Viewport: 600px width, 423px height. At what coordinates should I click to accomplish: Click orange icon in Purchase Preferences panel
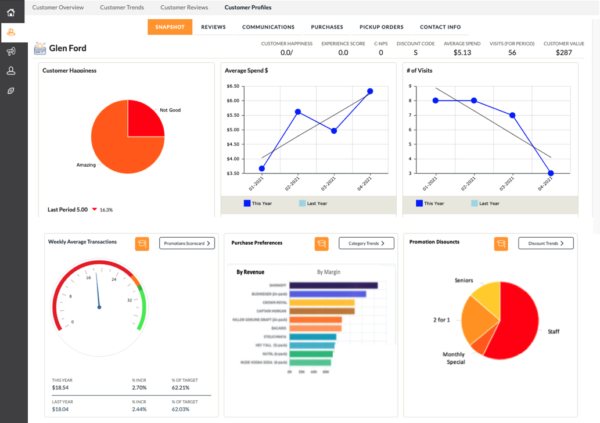point(321,243)
